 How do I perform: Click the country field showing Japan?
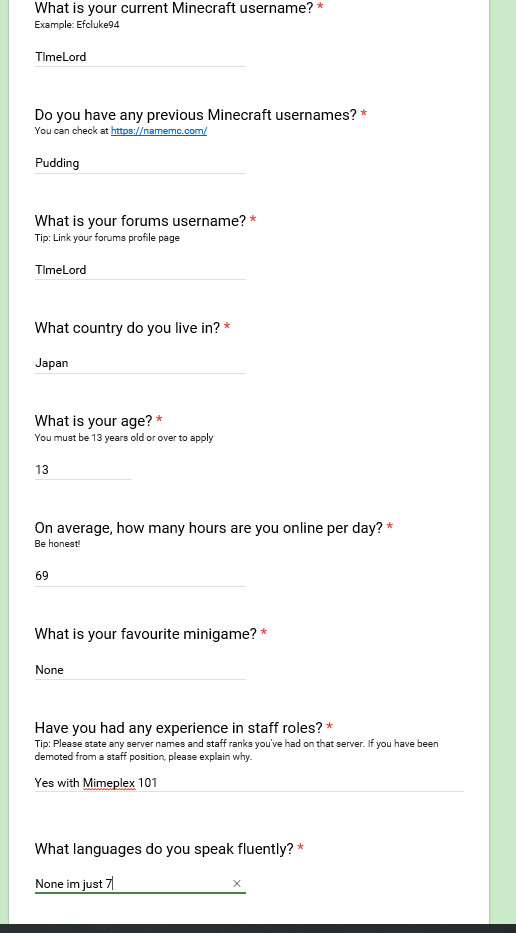[140, 363]
